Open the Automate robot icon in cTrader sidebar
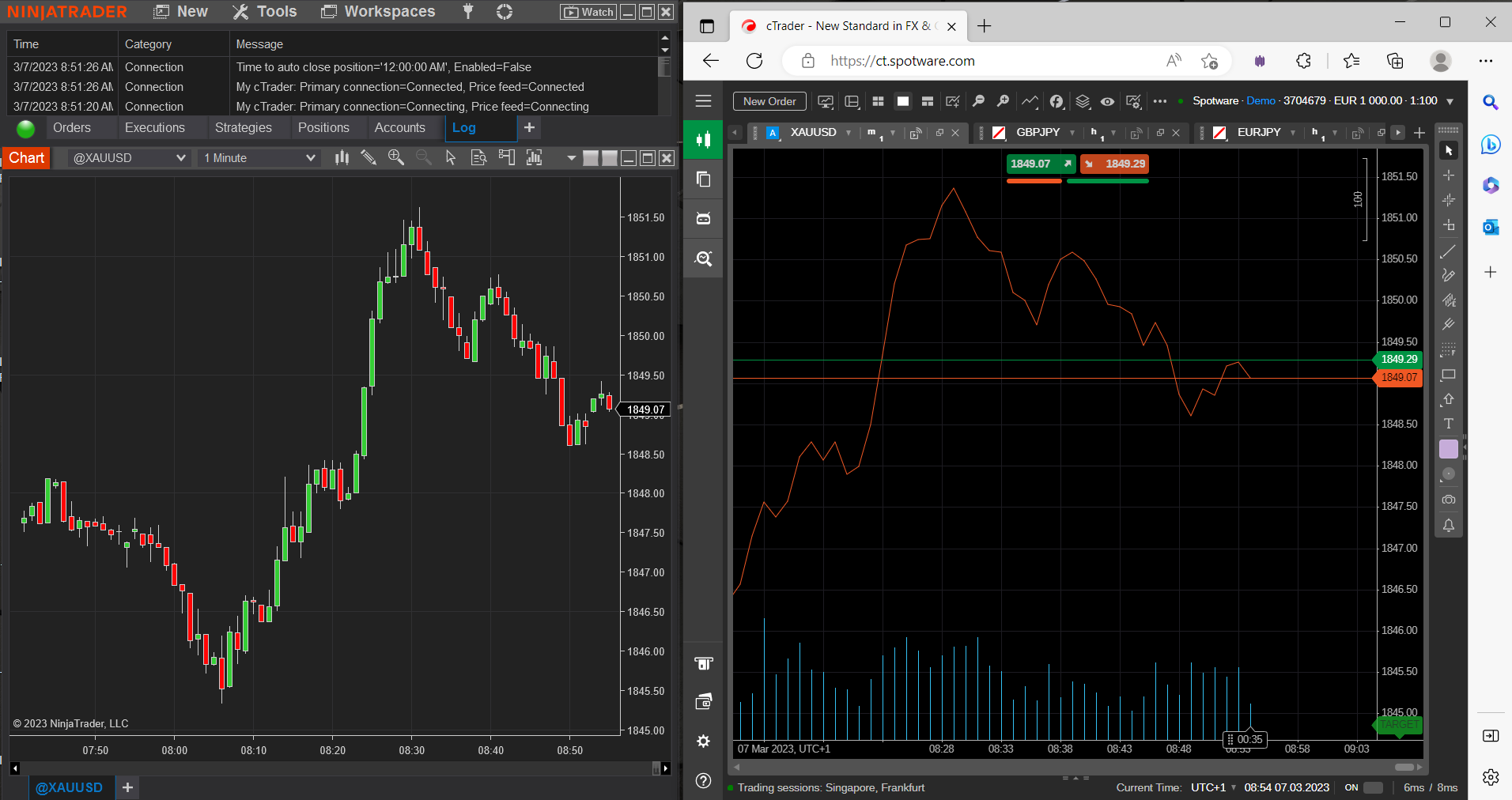The height and width of the screenshot is (800, 1512). pos(702,219)
